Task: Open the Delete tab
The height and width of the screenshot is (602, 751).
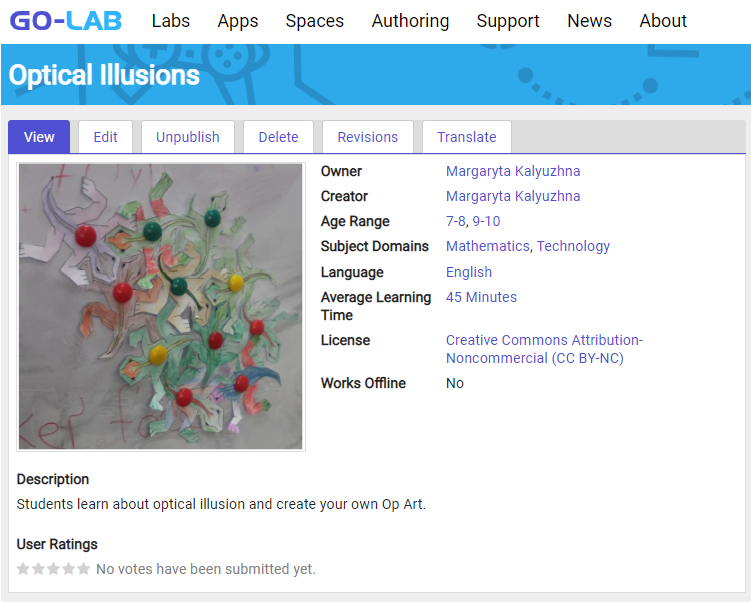Action: coord(278,137)
